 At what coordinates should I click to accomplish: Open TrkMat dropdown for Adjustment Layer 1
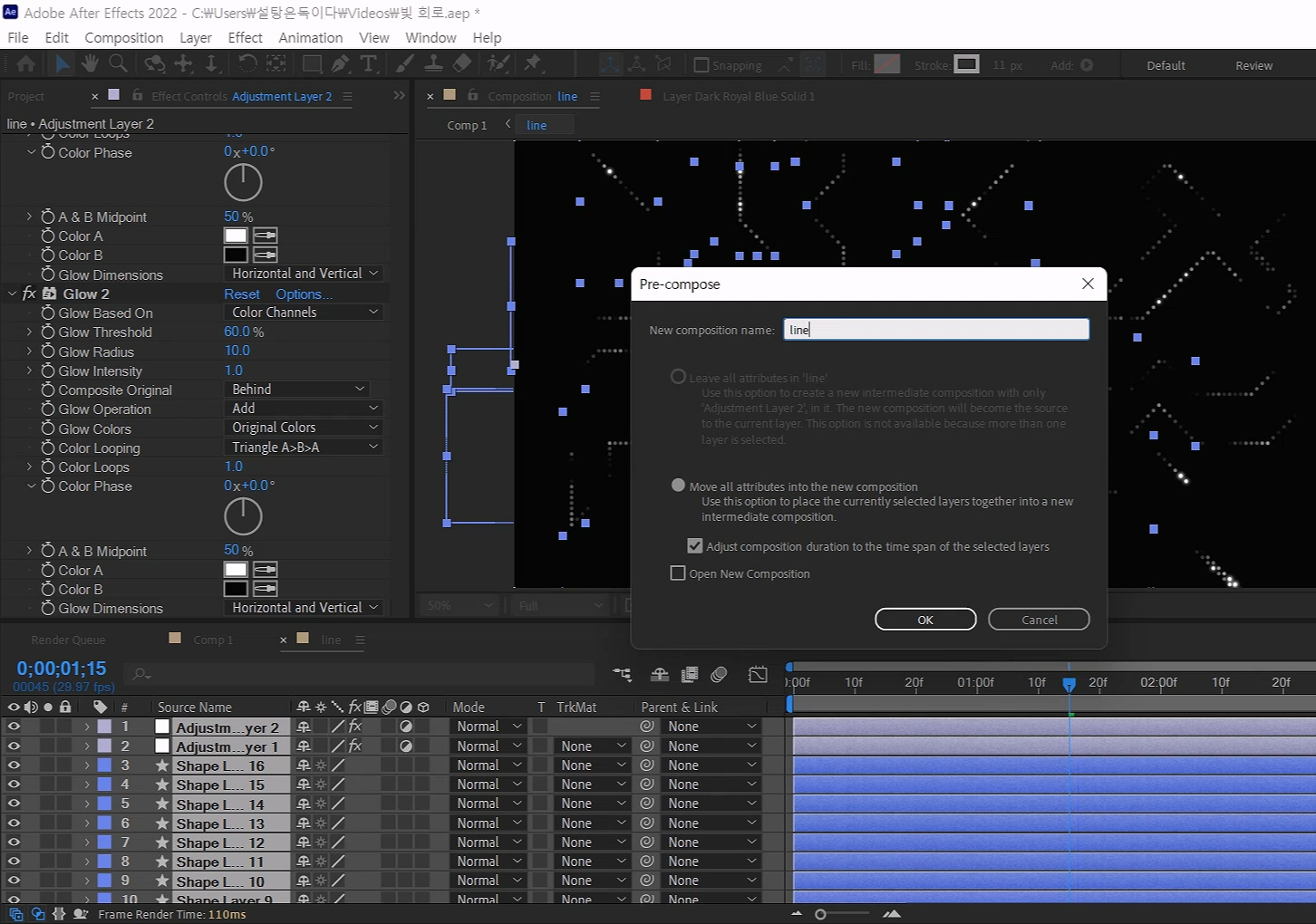pos(592,746)
